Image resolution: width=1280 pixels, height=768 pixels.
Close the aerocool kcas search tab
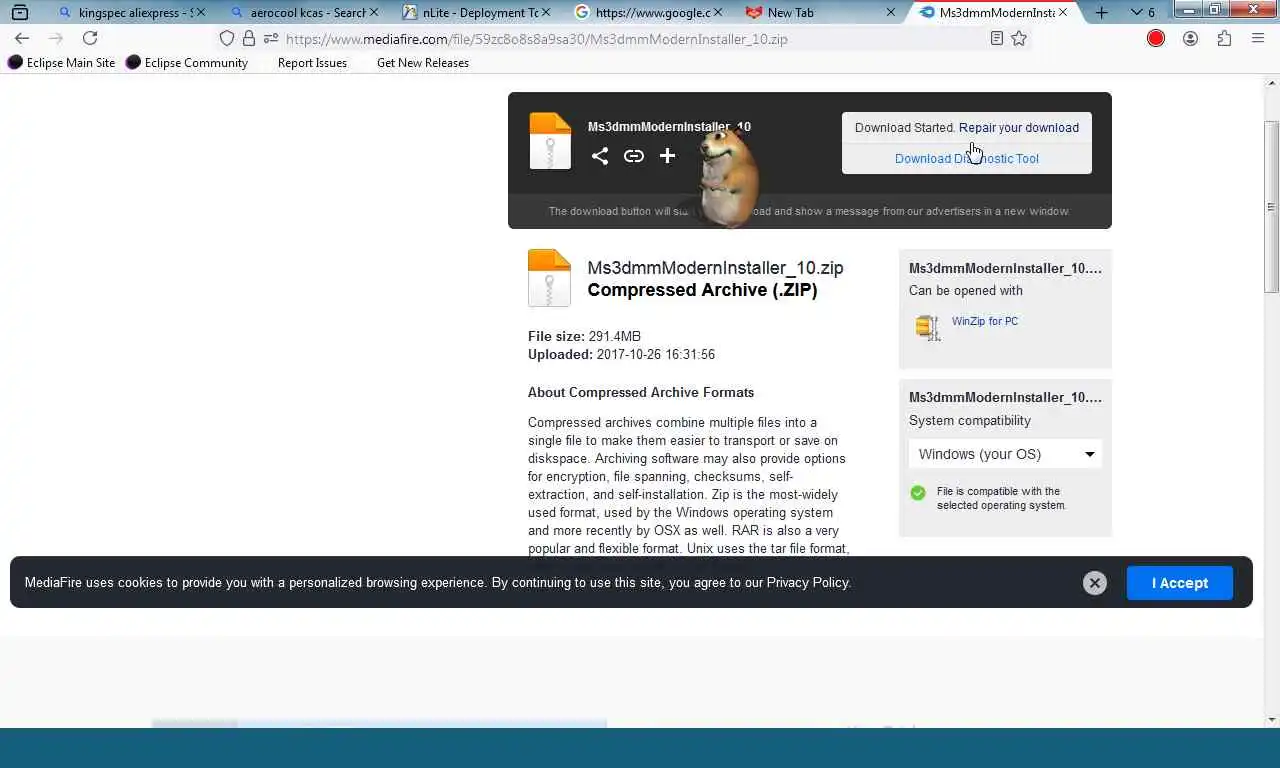(373, 12)
